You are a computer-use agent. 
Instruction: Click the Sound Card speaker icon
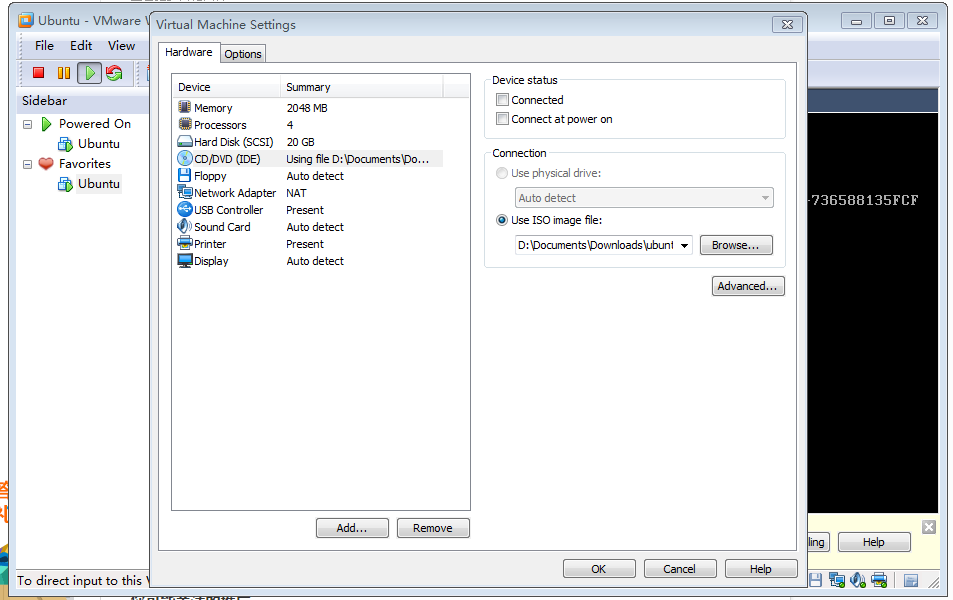[x=185, y=227]
